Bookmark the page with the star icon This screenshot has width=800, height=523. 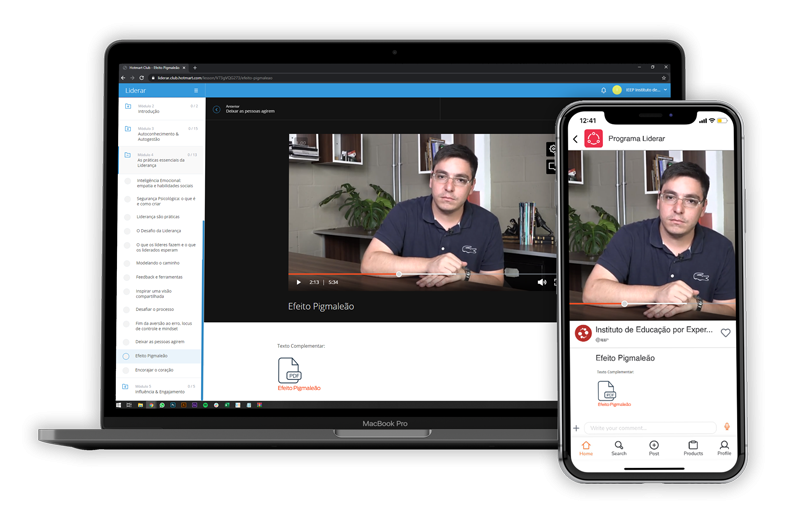(664, 78)
